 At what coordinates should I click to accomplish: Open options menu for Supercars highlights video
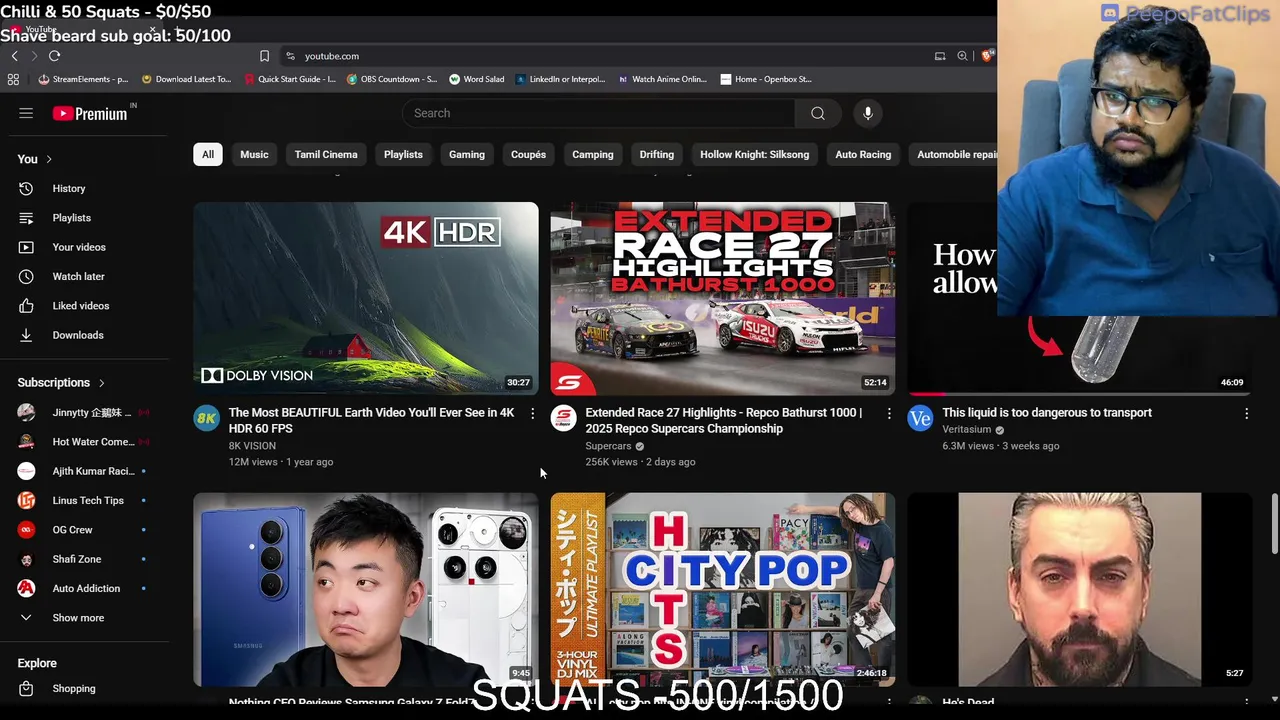pyautogui.click(x=889, y=413)
